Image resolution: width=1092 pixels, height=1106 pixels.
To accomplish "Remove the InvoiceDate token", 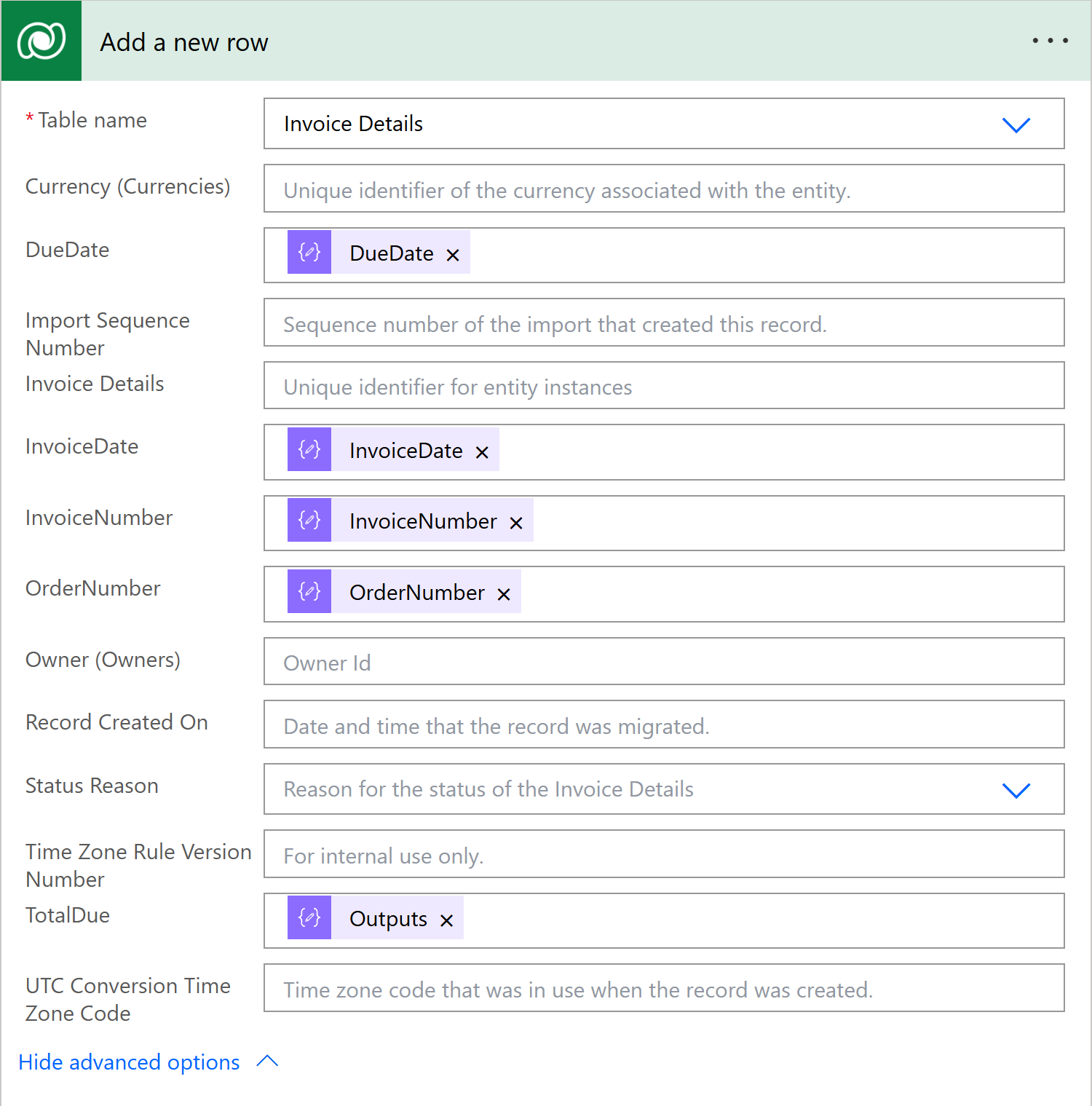I will coord(482,452).
